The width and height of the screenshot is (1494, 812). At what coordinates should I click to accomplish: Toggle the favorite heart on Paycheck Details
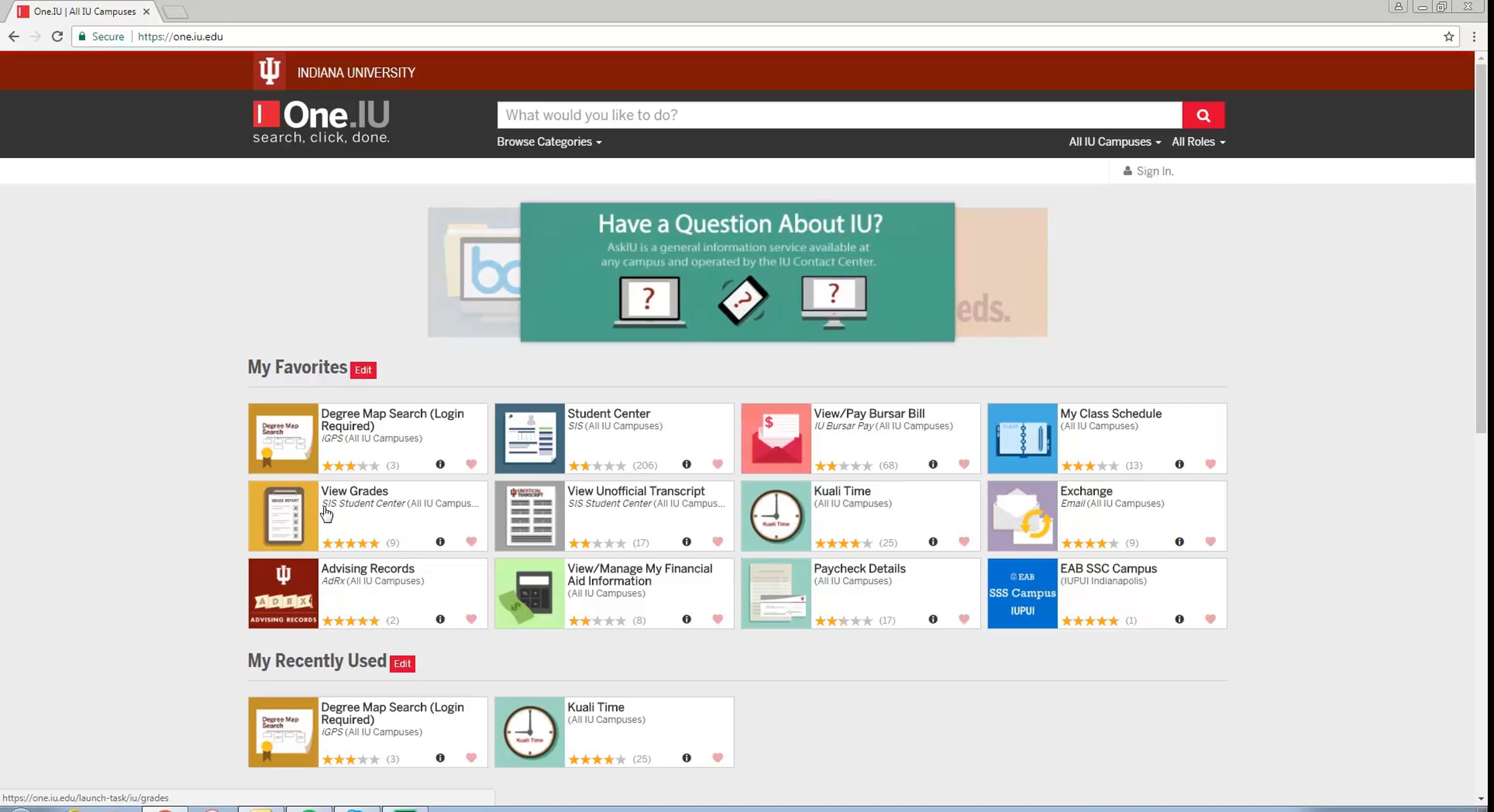click(x=964, y=619)
